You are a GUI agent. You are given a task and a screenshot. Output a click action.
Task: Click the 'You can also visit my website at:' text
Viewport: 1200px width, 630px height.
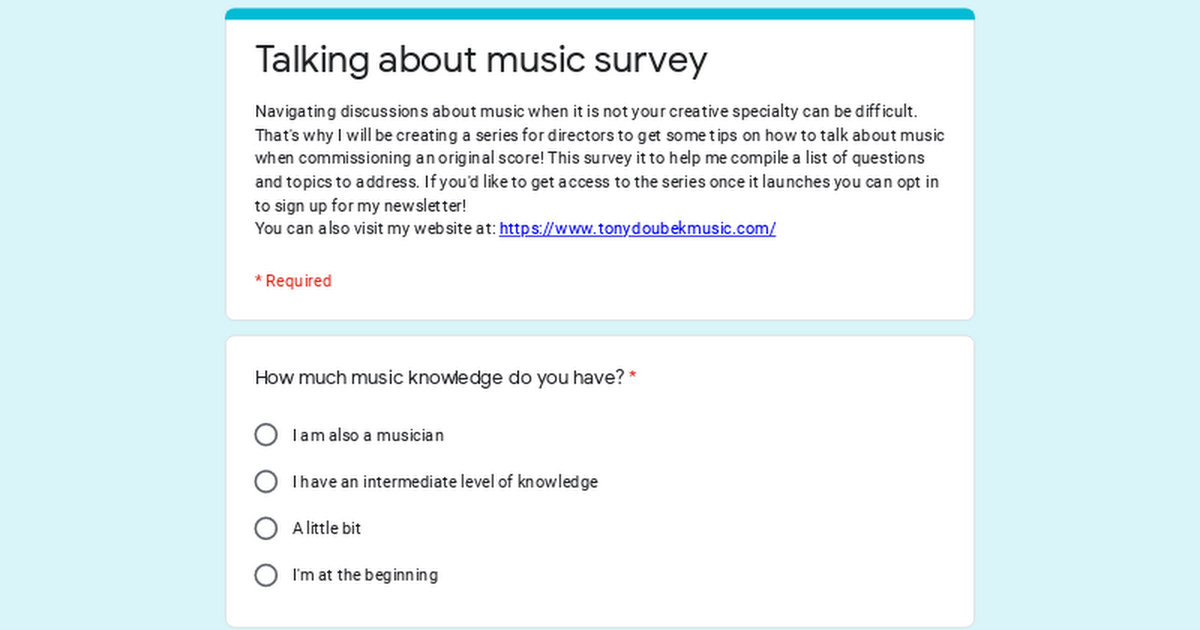coord(375,228)
